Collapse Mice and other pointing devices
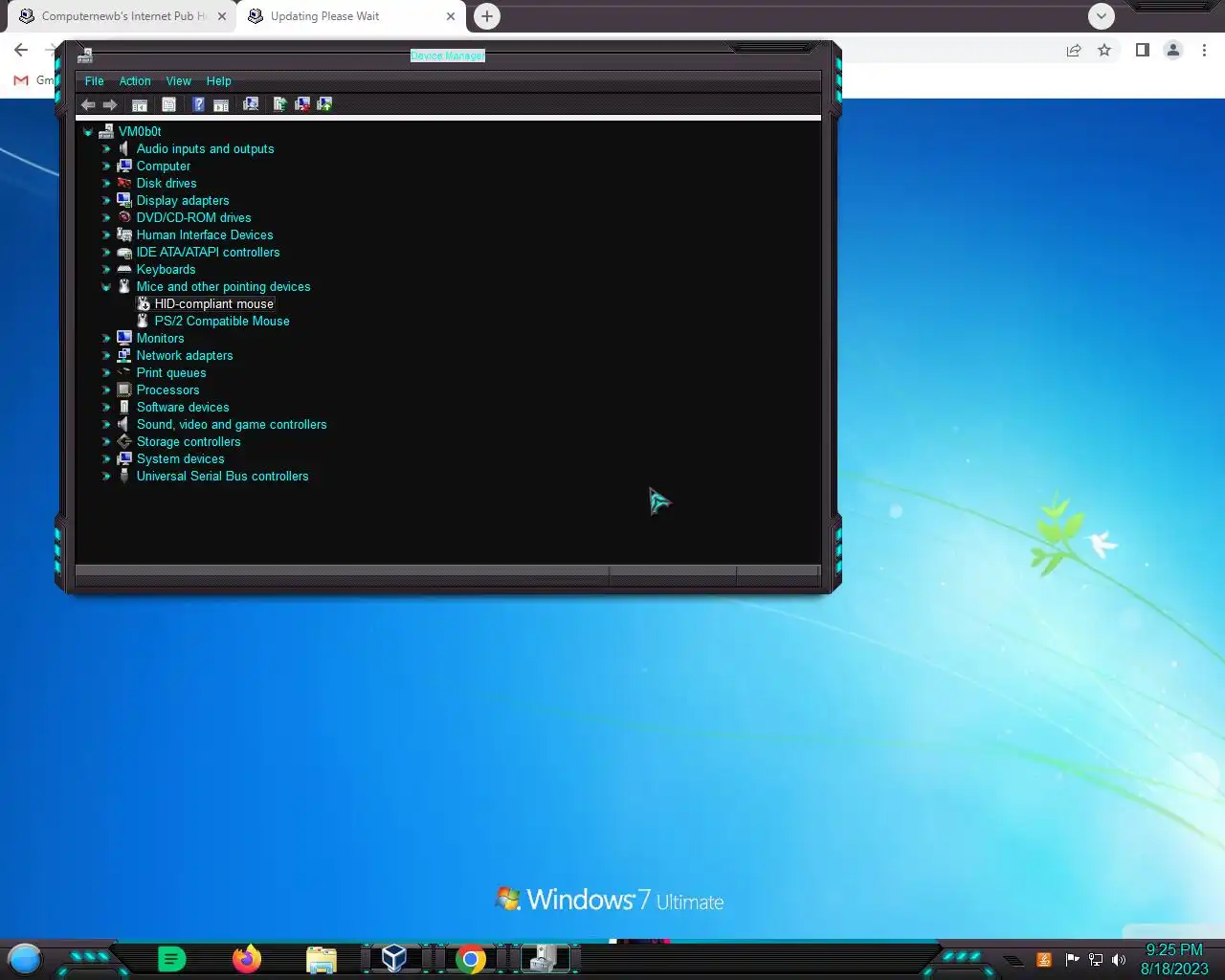Viewport: 1225px width, 980px height. click(x=106, y=287)
